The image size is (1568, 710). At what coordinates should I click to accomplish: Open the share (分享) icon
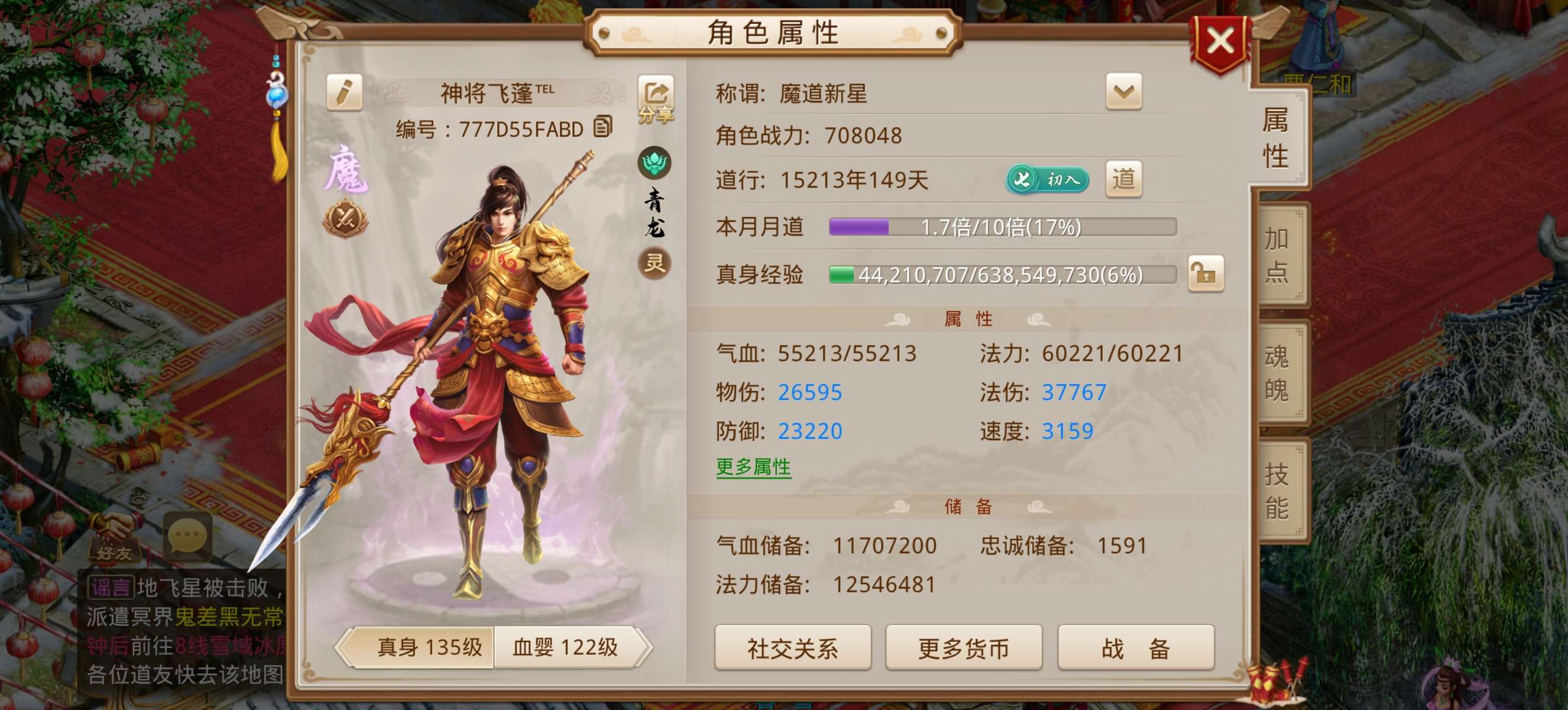pyautogui.click(x=656, y=100)
